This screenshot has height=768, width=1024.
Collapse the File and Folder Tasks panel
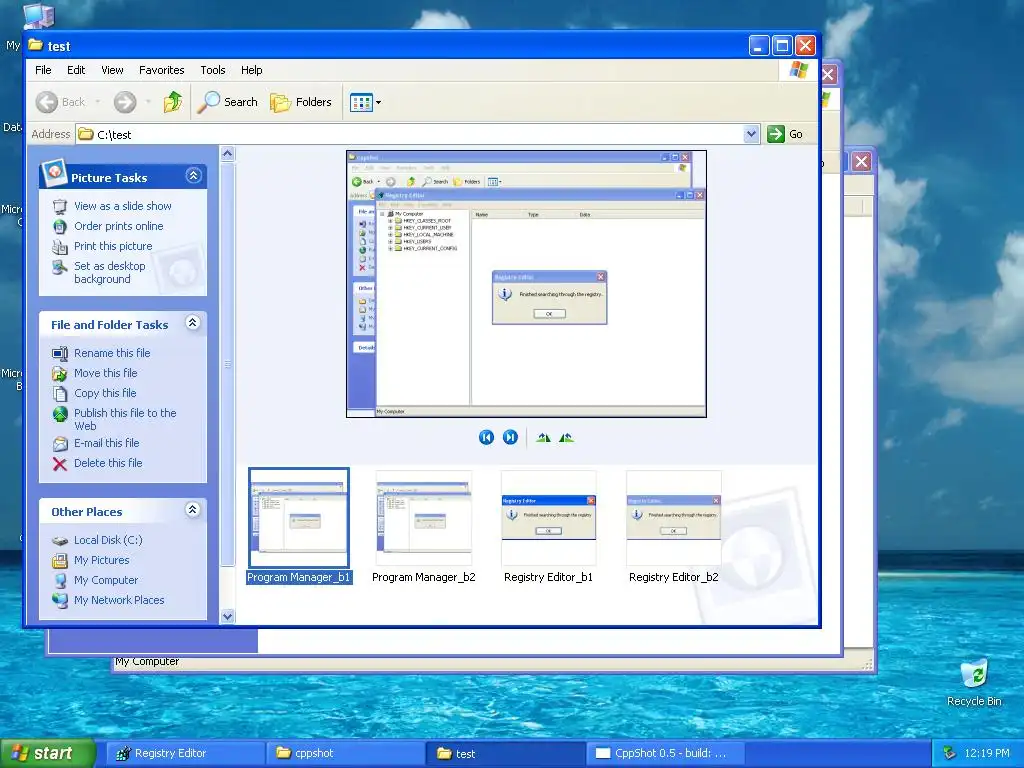[193, 323]
